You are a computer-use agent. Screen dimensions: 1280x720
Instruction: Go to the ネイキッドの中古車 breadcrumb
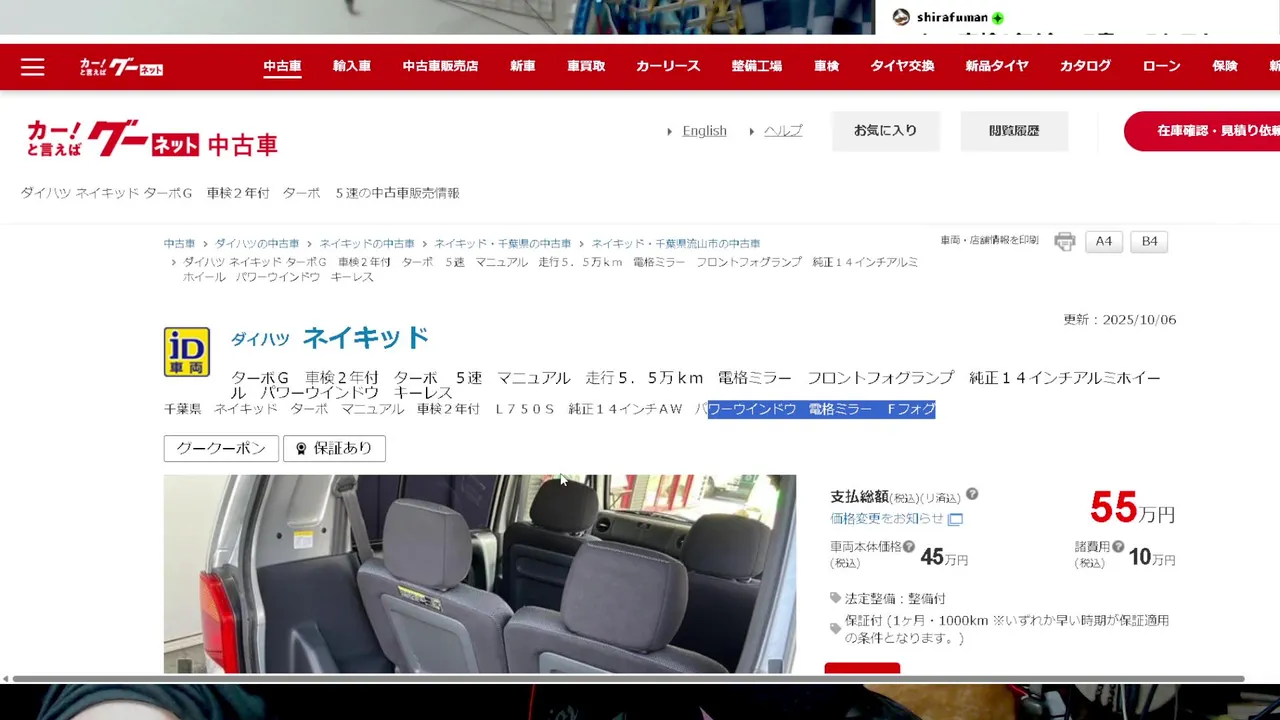pyautogui.click(x=367, y=244)
